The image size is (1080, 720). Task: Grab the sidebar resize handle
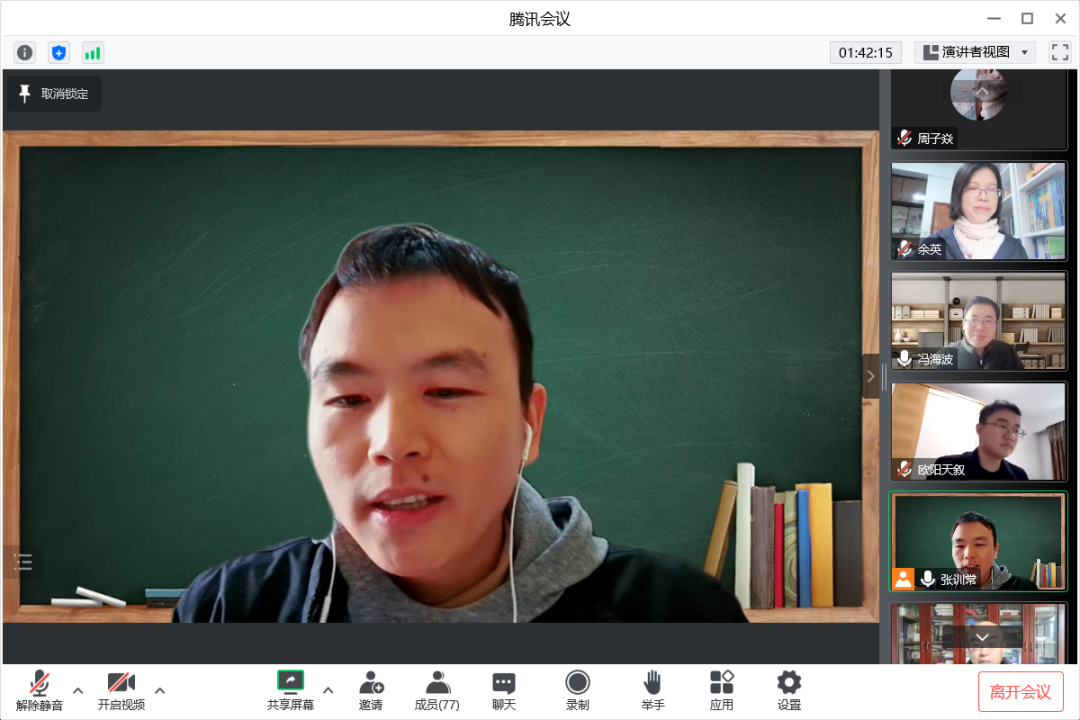pyautogui.click(x=884, y=376)
